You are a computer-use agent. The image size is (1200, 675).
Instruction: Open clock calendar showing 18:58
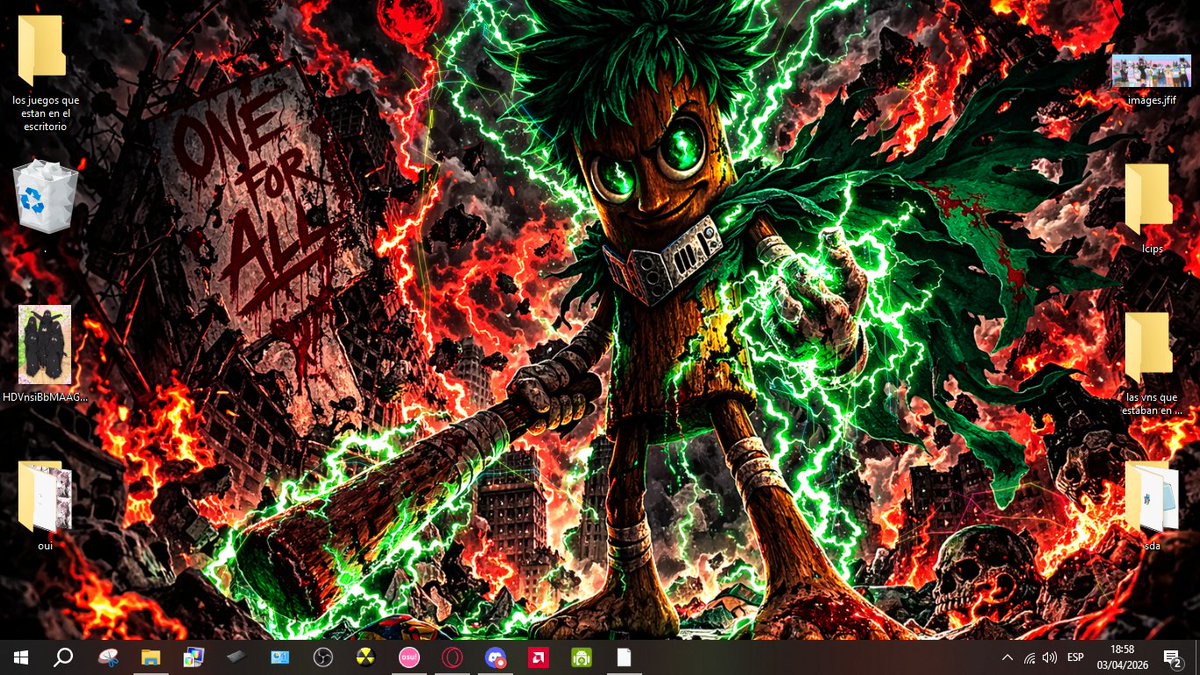[1121, 657]
